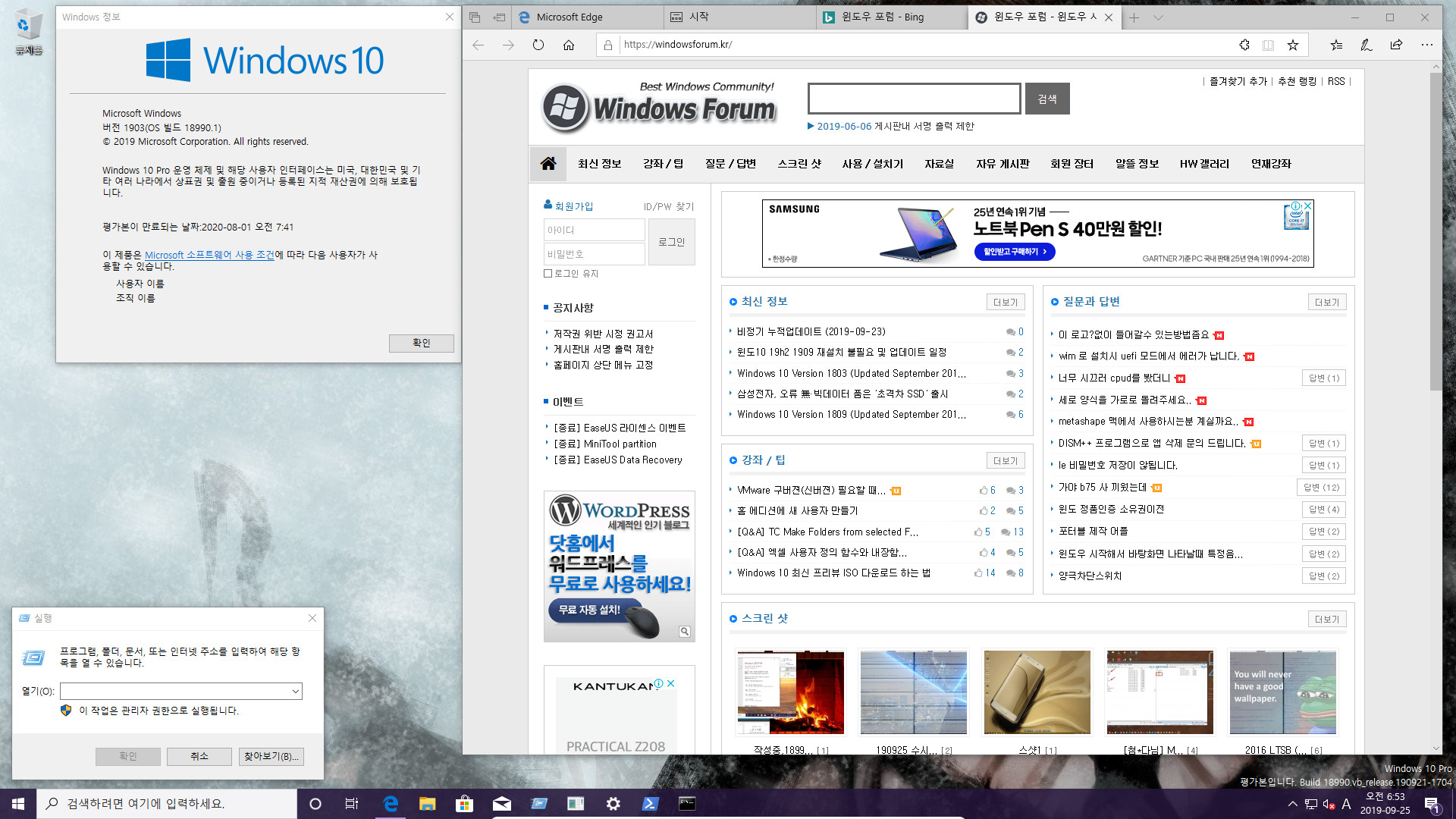Open Mail app from taskbar
This screenshot has width=1456, height=819.
[501, 804]
